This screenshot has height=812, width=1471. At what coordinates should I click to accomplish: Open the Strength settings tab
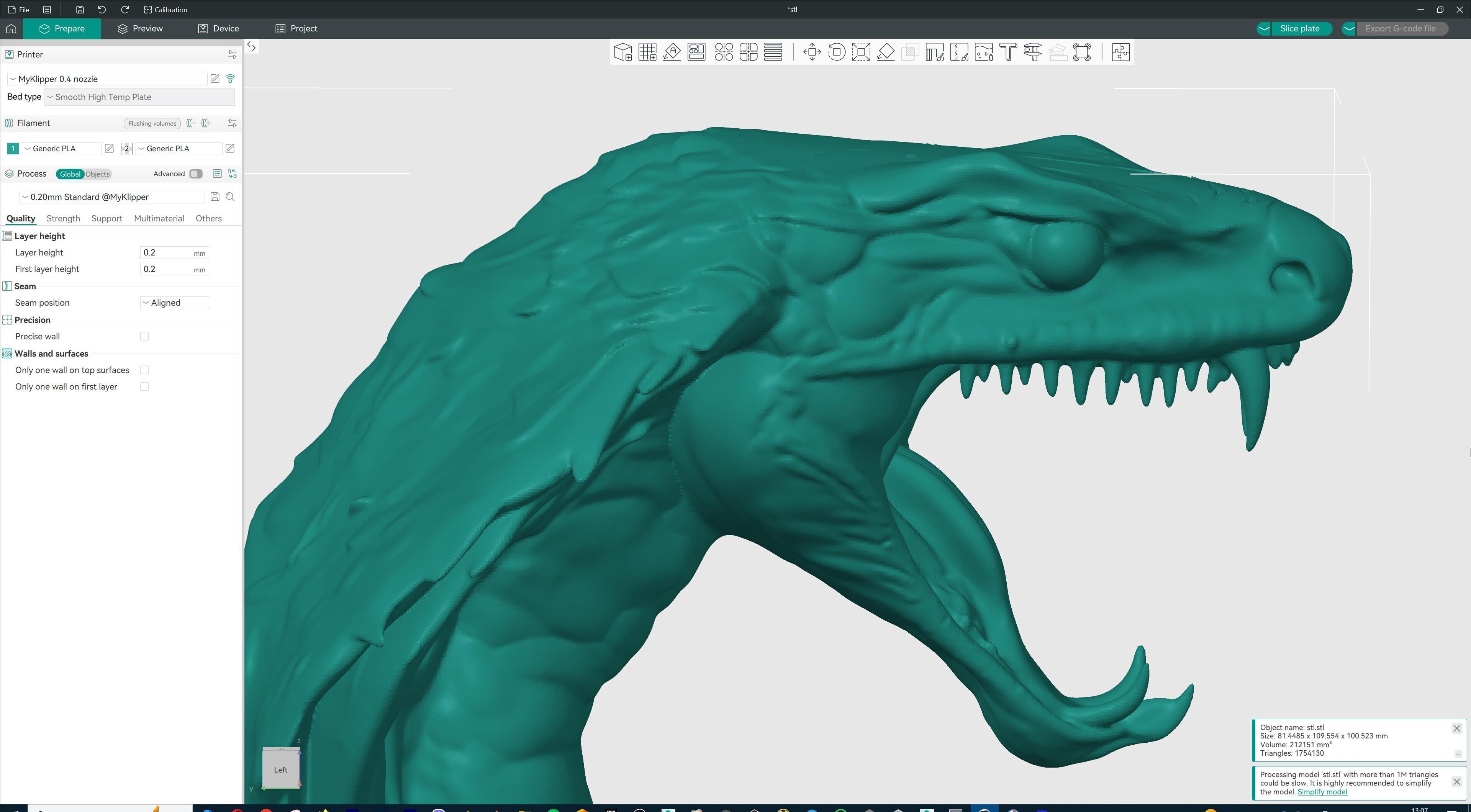[x=63, y=219]
